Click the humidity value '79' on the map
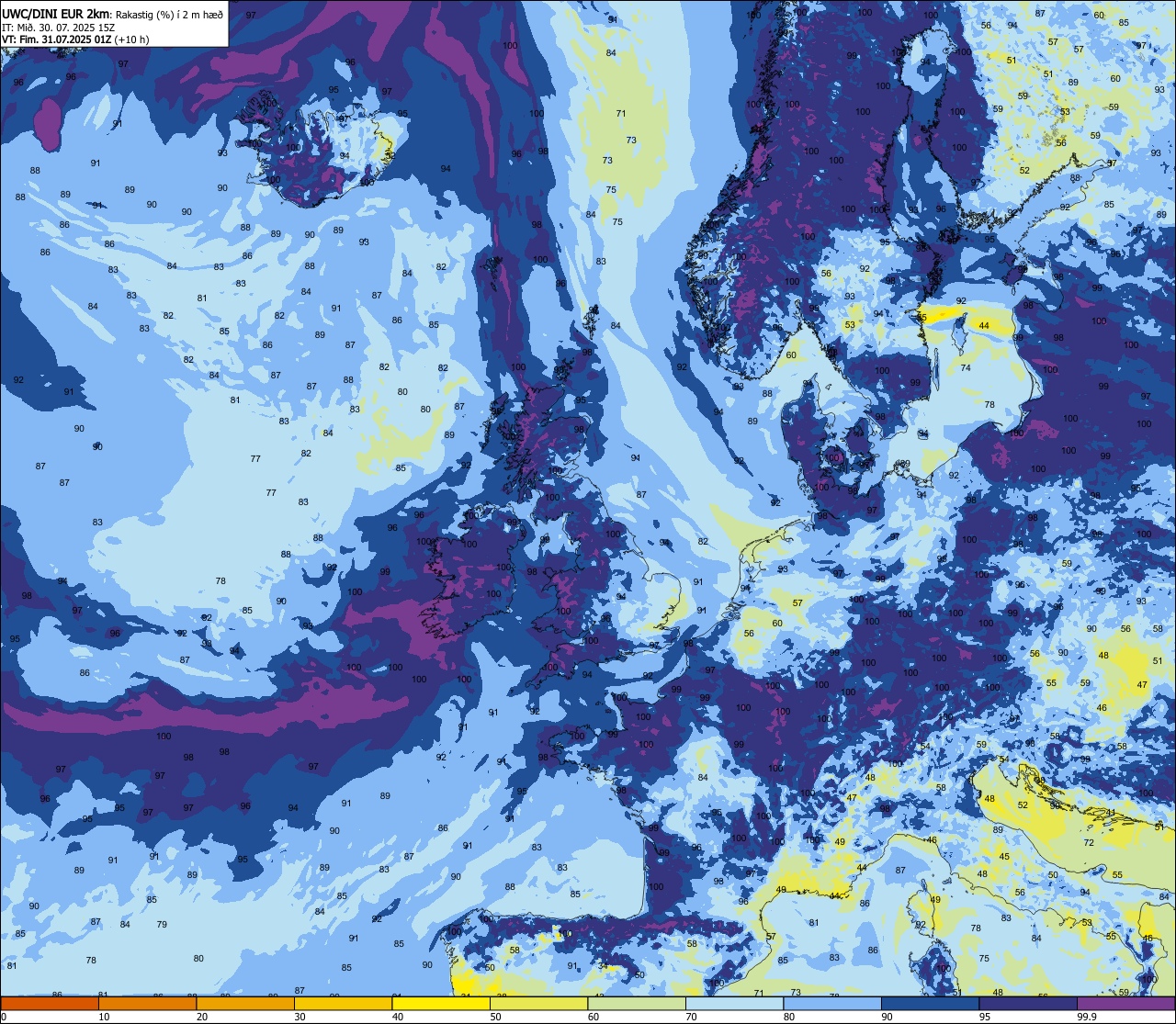 162,924
